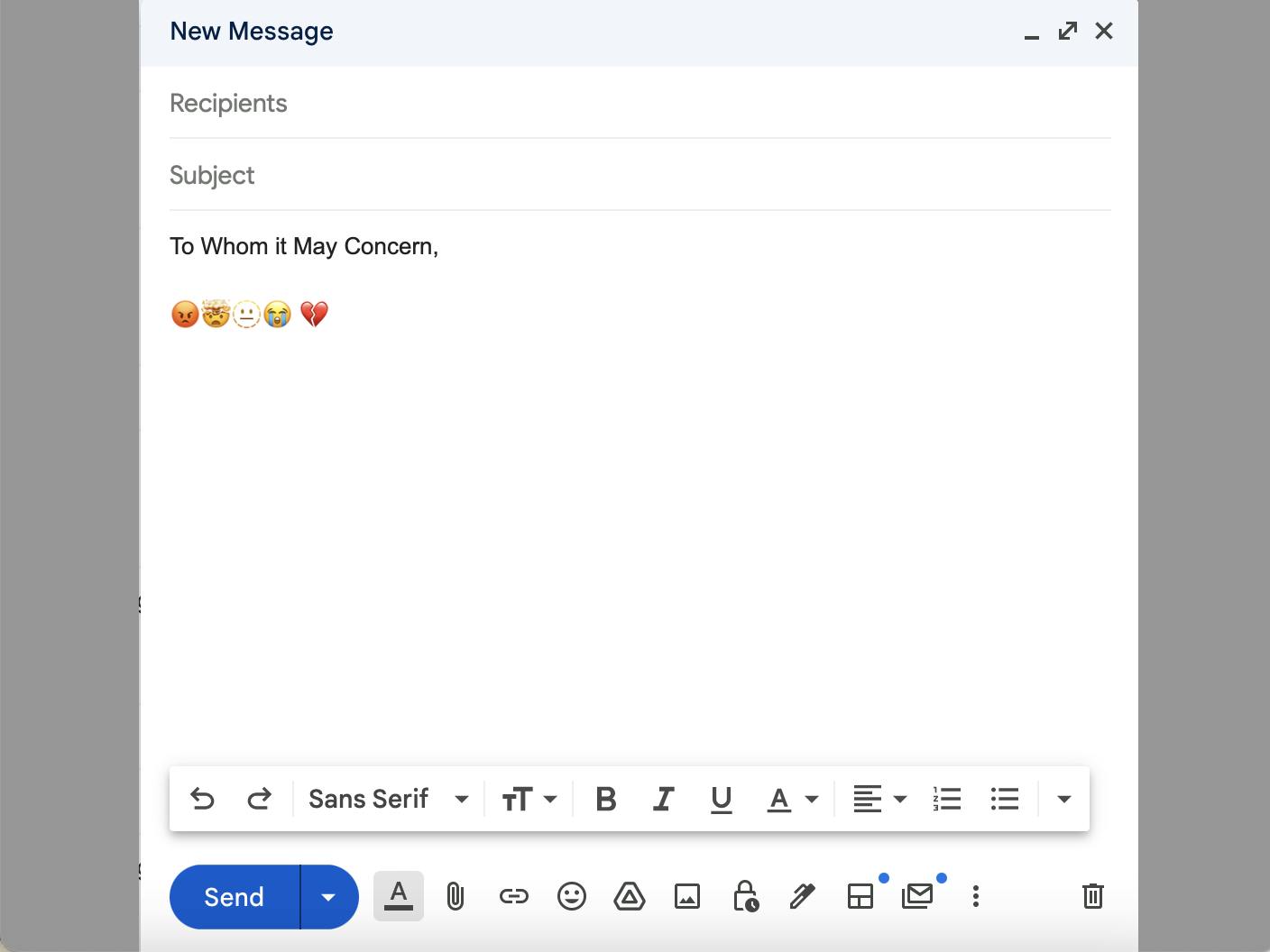
Task: Discard the draft with the trash icon
Action: (1092, 896)
